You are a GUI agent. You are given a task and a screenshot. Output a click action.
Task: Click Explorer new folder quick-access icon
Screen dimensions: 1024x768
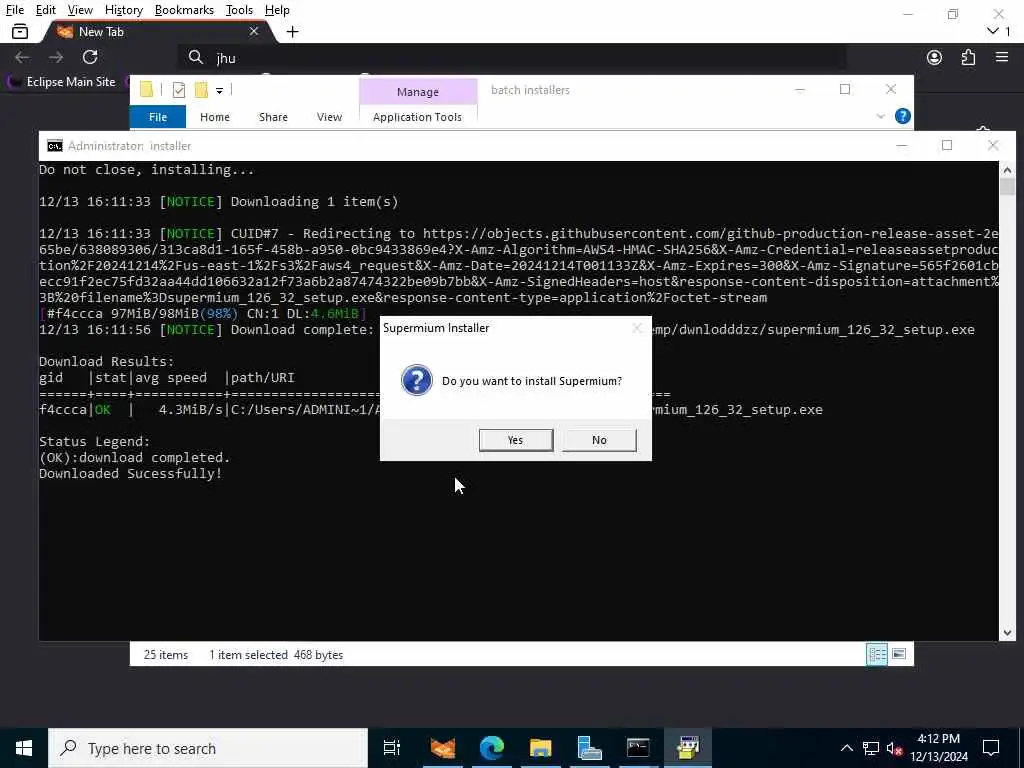[x=201, y=90]
